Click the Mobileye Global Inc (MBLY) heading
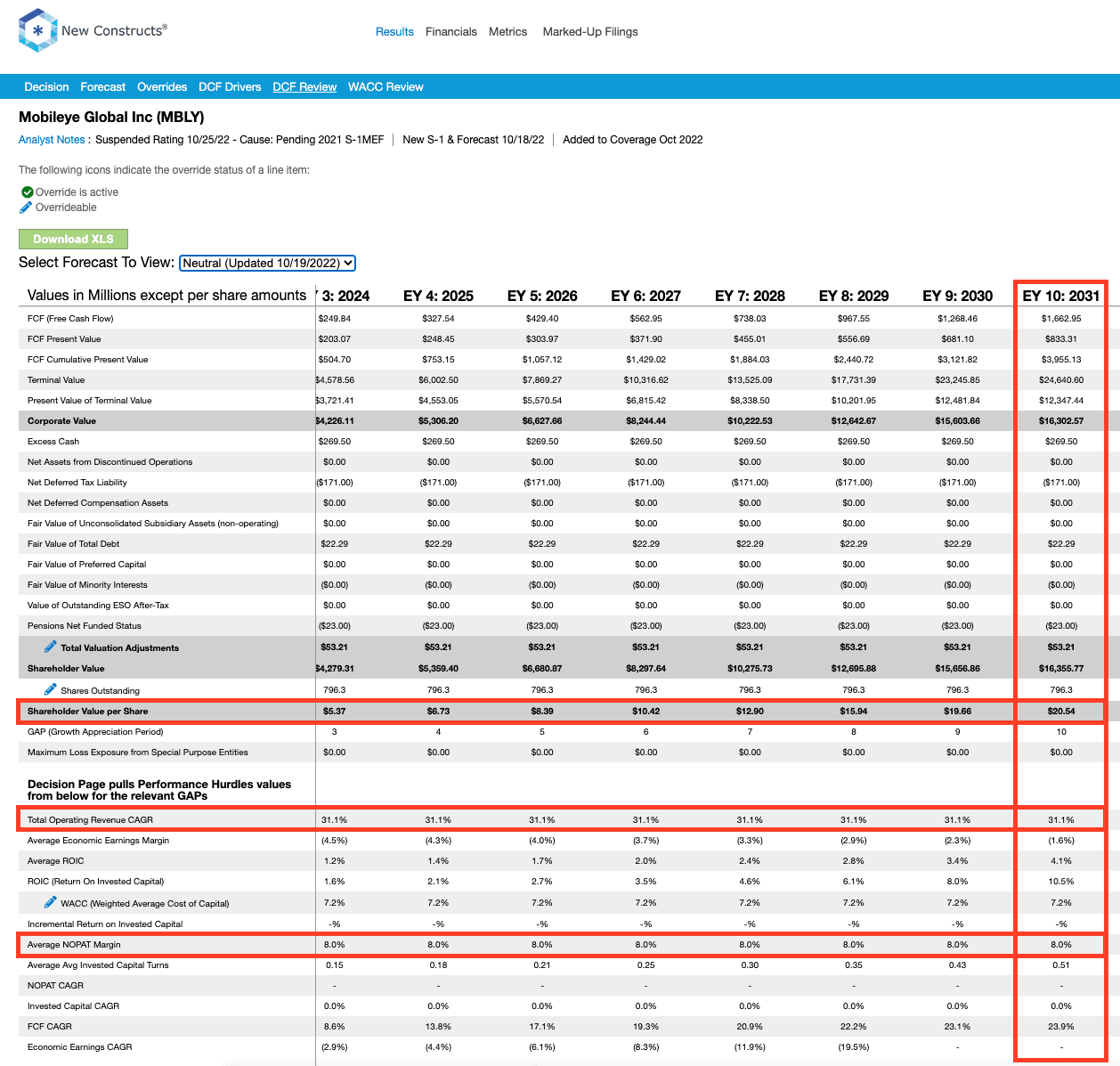Image resolution: width=1120 pixels, height=1066 pixels. click(111, 117)
